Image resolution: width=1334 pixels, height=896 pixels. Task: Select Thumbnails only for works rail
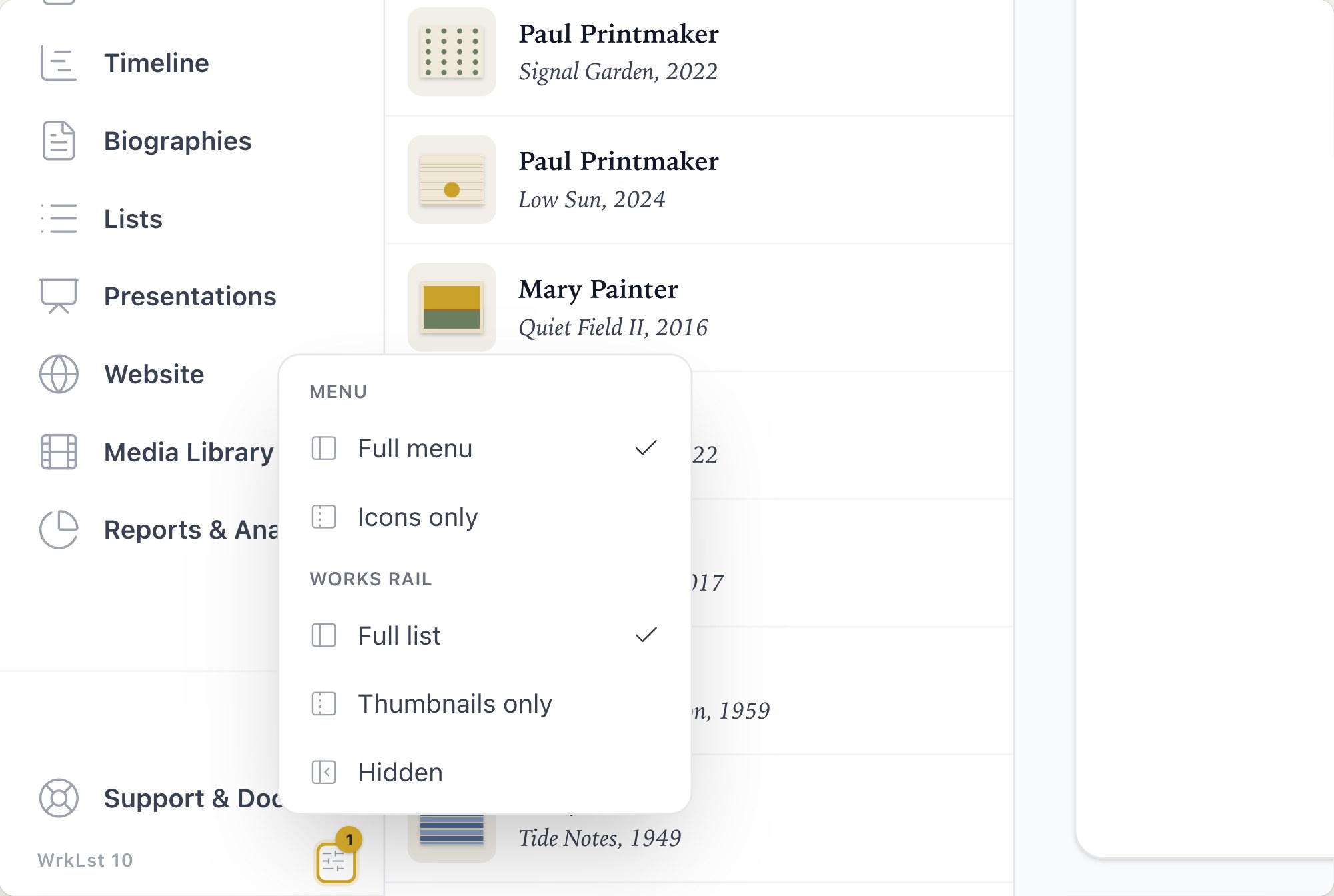coord(485,703)
